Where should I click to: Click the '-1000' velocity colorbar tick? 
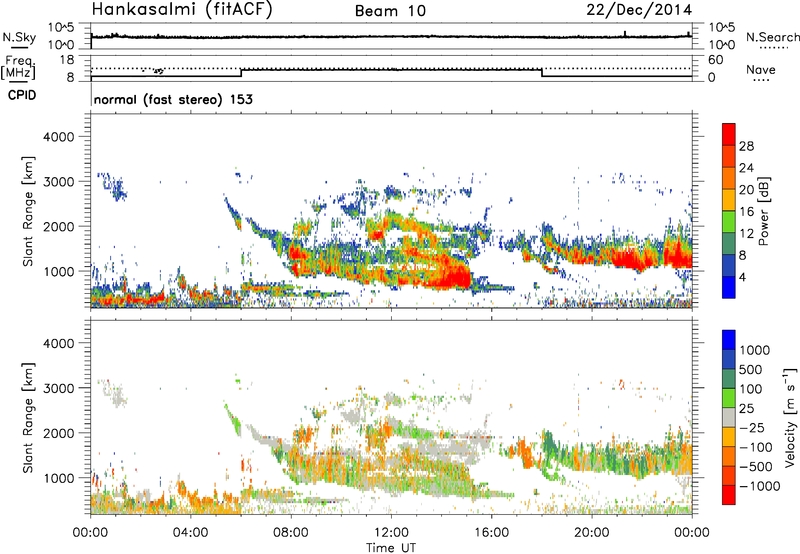click(760, 486)
